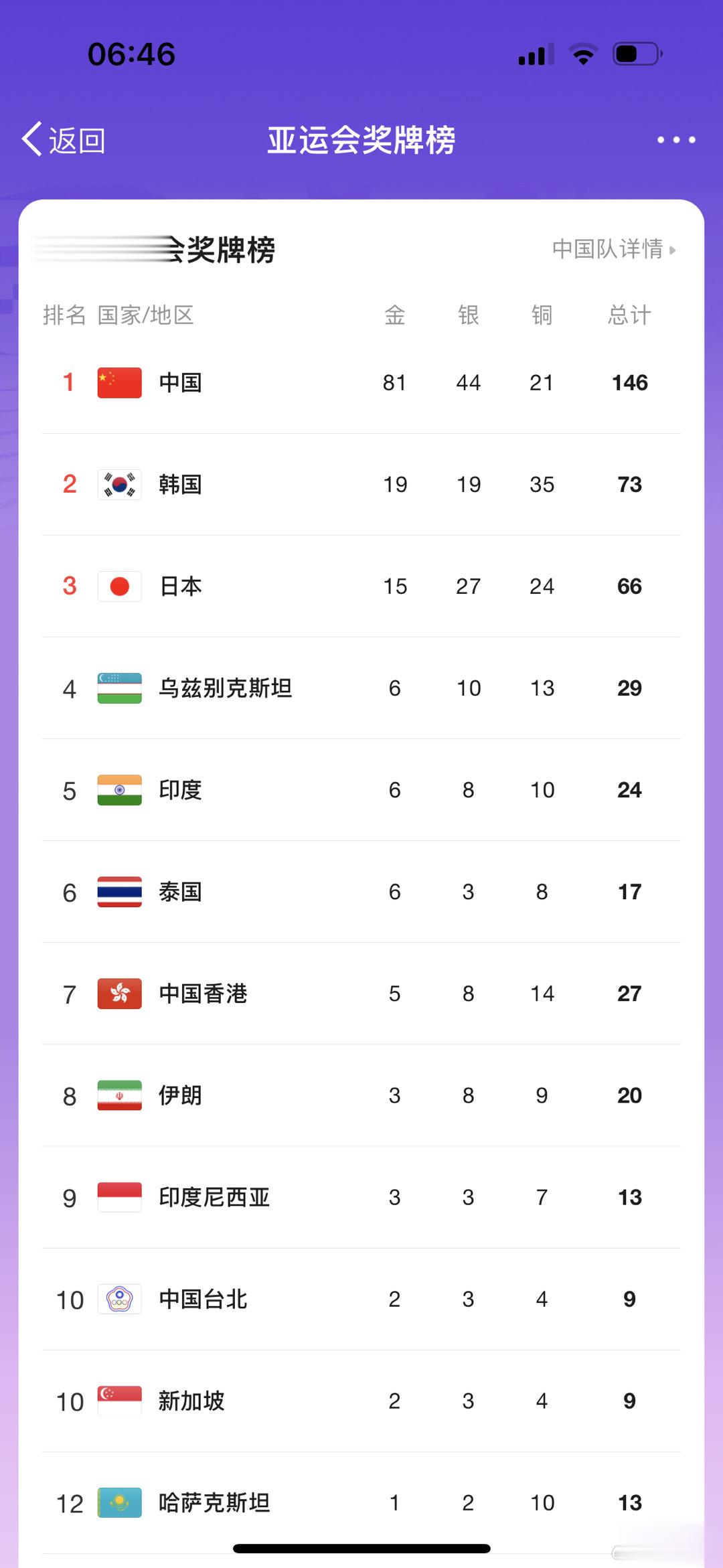Open the 伊朗 row in the medal table

coord(361,1095)
